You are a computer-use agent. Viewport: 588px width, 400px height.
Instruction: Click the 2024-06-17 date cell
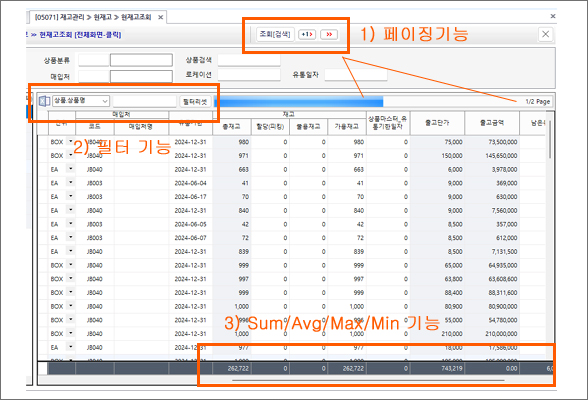pyautogui.click(x=190, y=197)
